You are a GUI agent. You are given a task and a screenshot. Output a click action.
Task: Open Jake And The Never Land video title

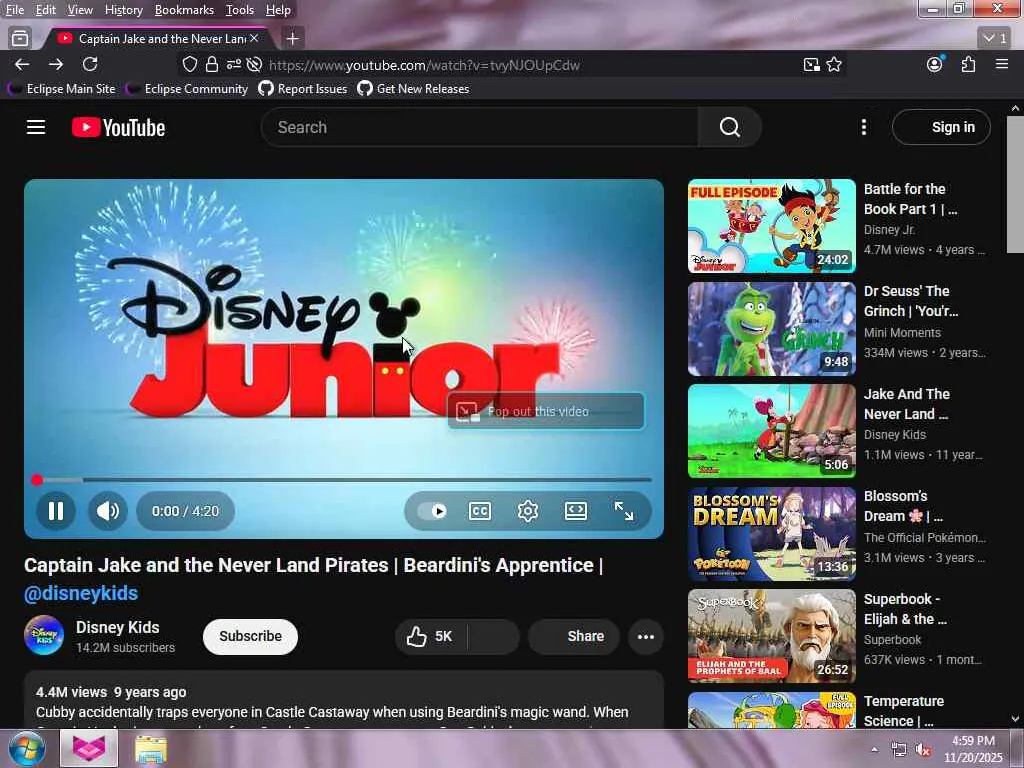click(x=906, y=404)
